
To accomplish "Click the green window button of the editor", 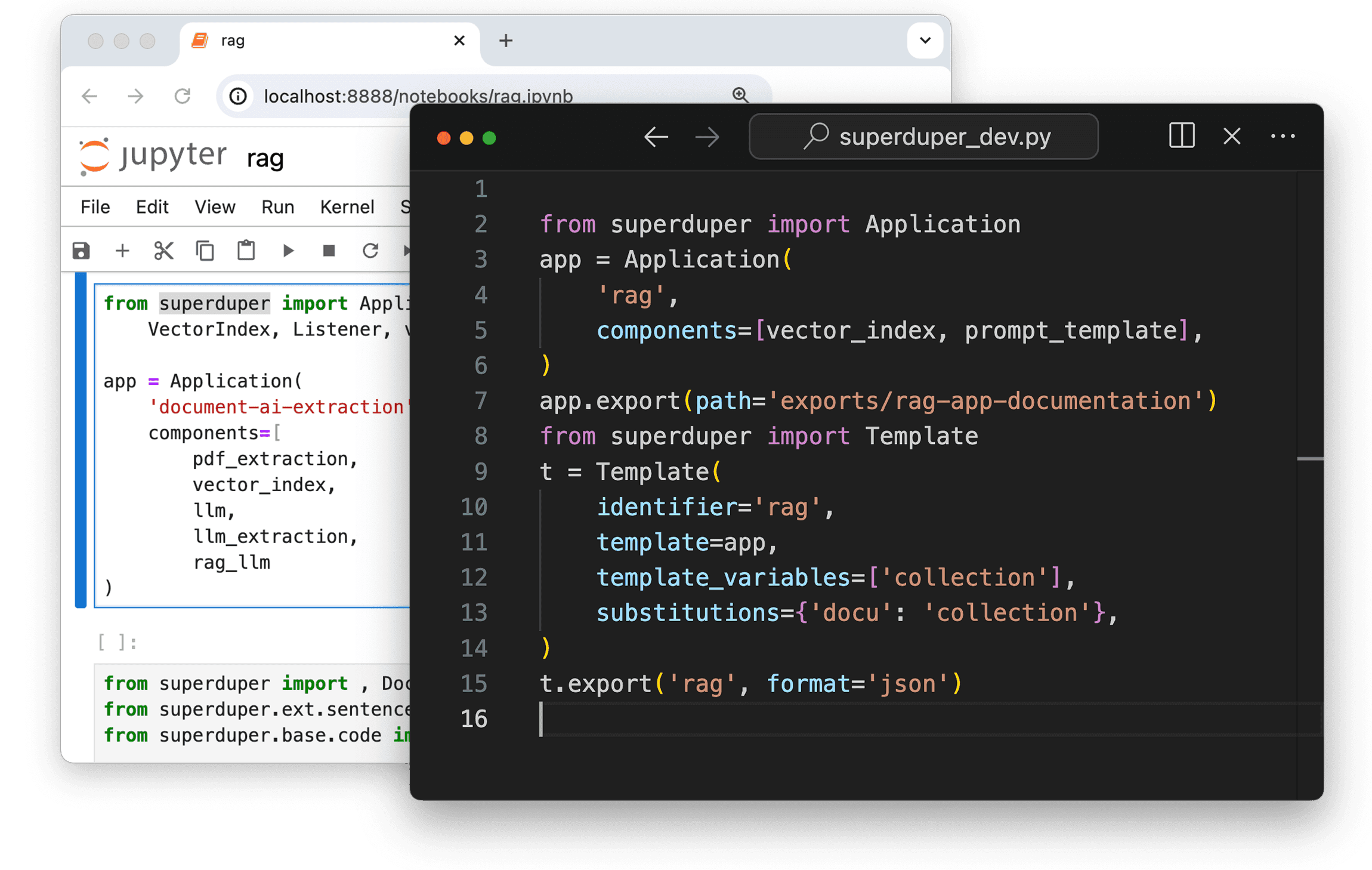I will tap(489, 138).
